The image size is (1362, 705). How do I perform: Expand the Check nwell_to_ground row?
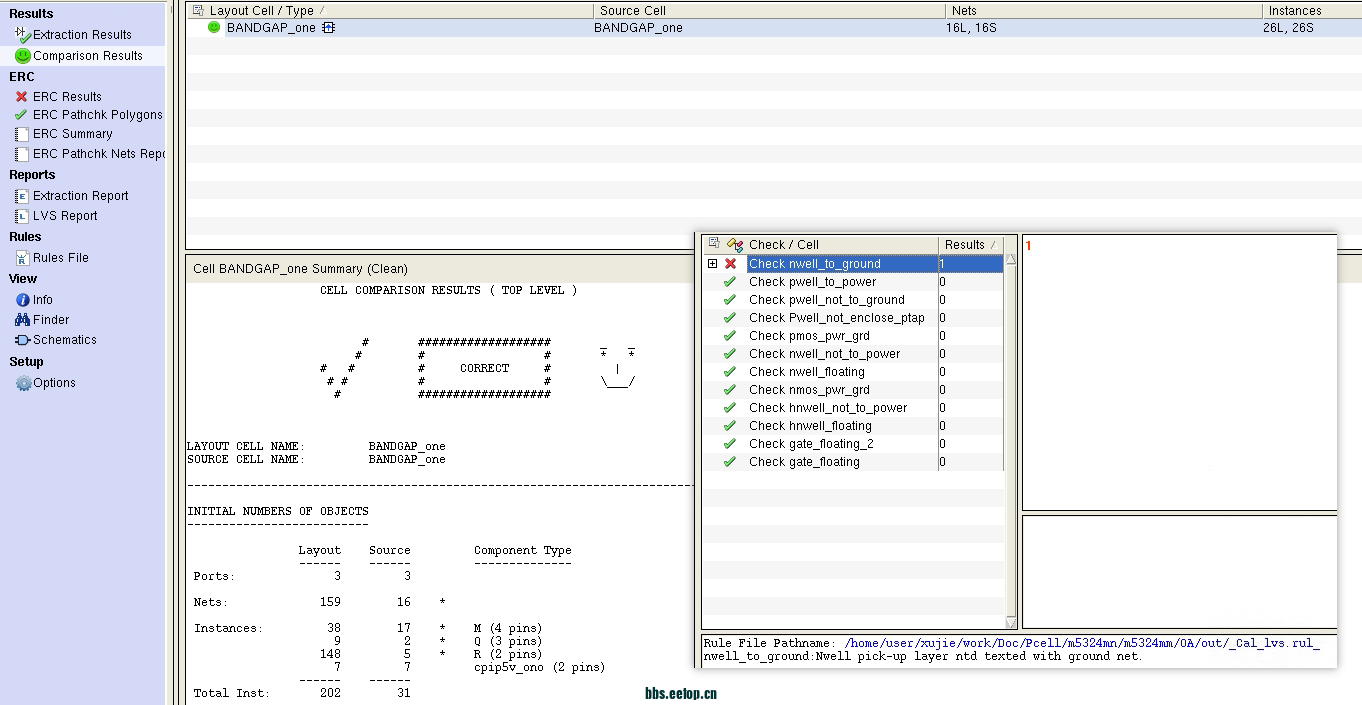point(713,264)
